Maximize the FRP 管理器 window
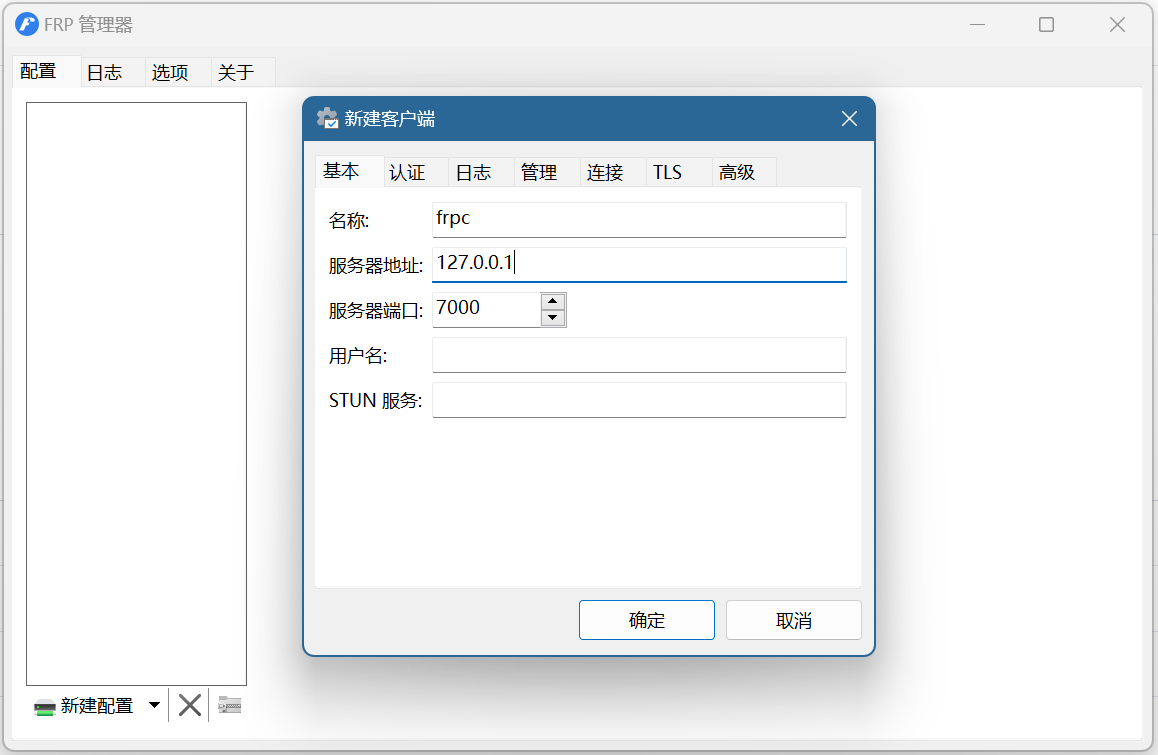1158x755 pixels. 1046,25
